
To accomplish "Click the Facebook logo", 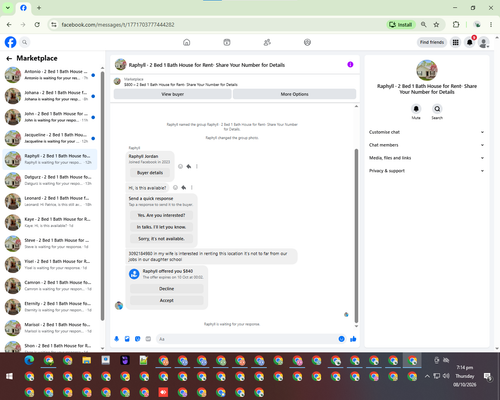I will (x=10, y=42).
